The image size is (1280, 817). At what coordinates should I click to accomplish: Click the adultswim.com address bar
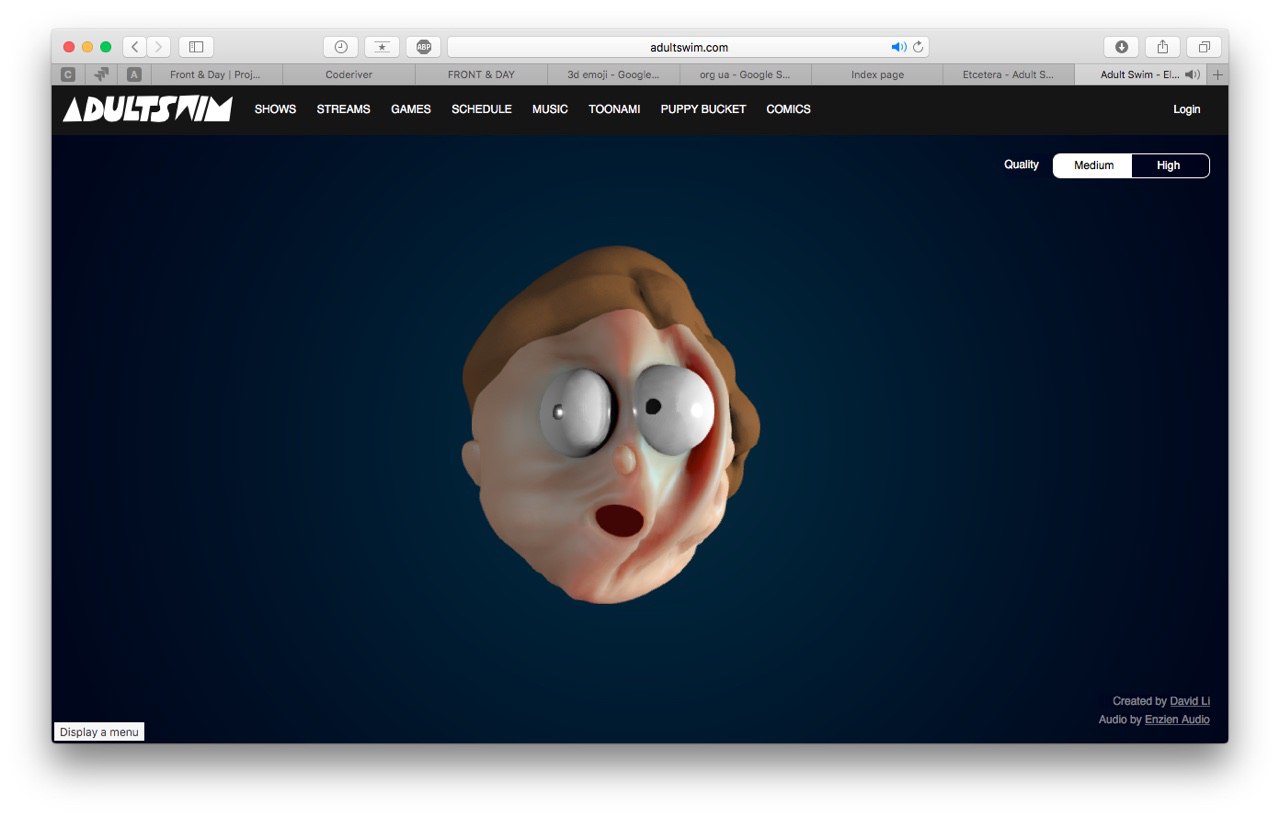point(688,47)
